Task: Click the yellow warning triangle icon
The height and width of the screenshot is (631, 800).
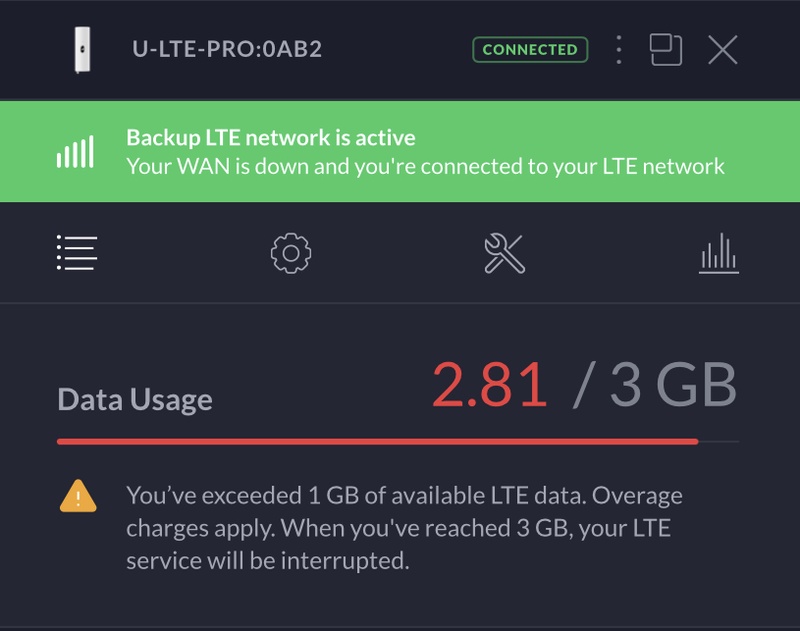Action: [x=77, y=496]
